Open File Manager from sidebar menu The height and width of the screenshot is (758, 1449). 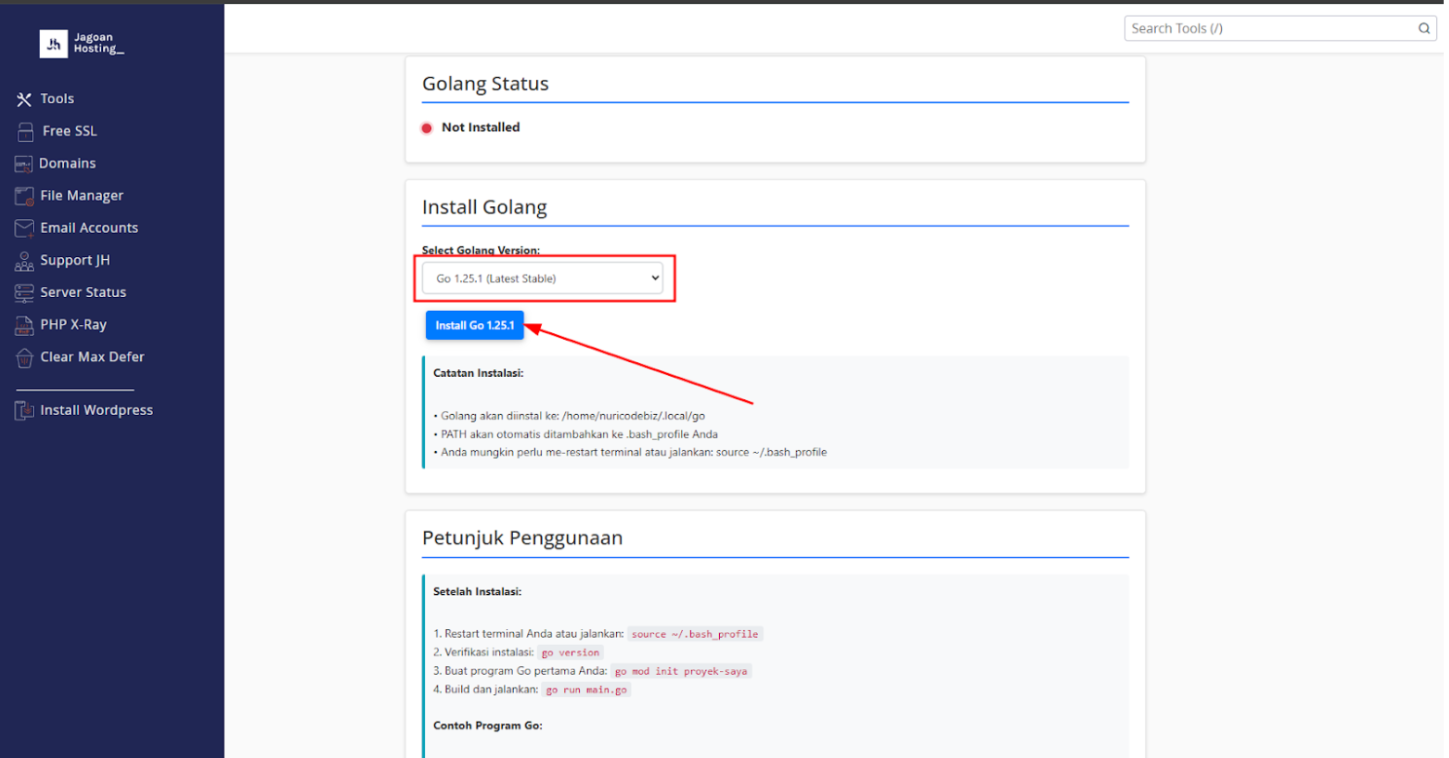(82, 196)
